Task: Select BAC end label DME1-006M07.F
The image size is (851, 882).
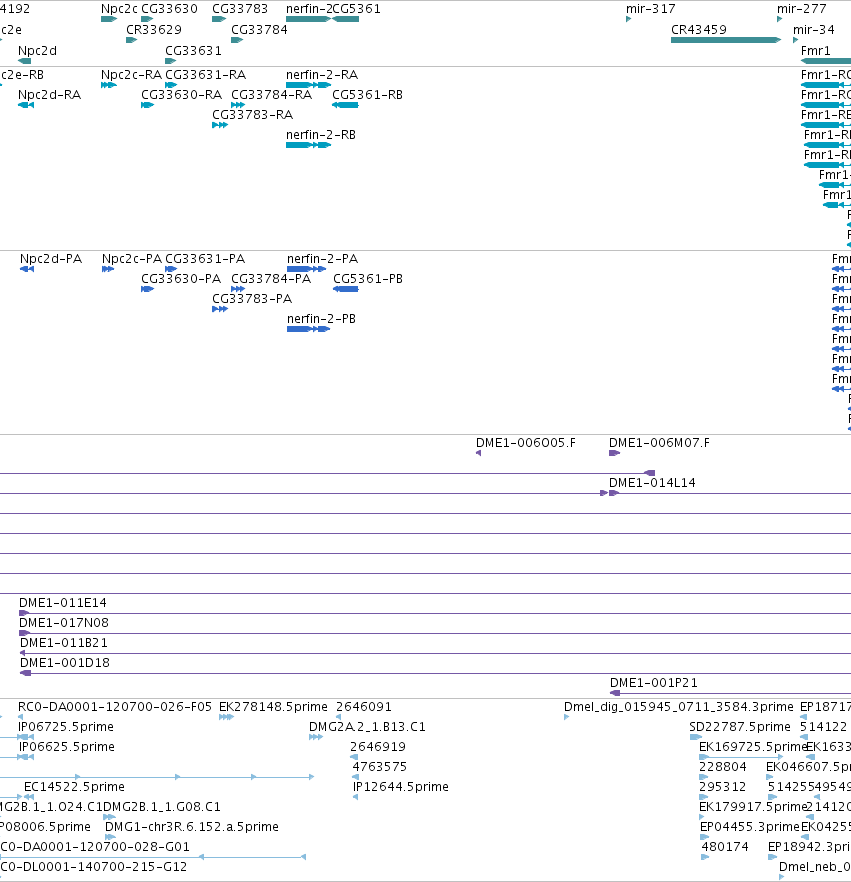Action: (659, 443)
